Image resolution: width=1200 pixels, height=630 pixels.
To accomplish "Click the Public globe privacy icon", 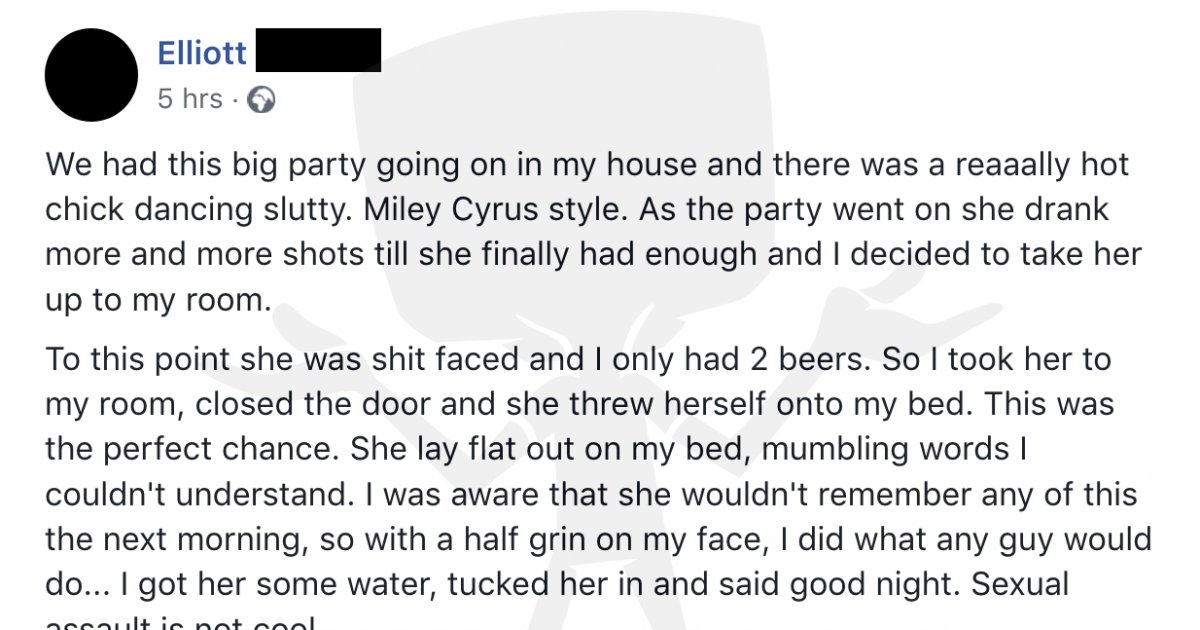I will tap(261, 100).
